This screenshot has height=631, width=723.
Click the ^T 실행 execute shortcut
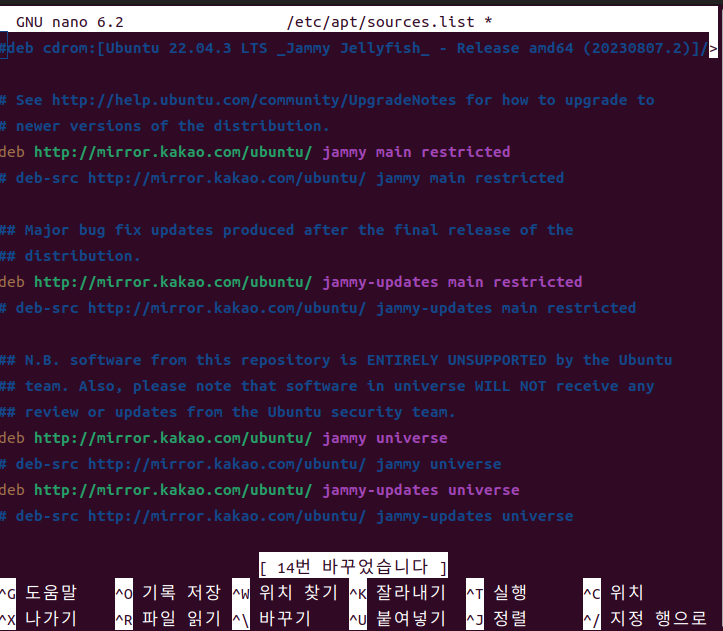(x=496, y=593)
